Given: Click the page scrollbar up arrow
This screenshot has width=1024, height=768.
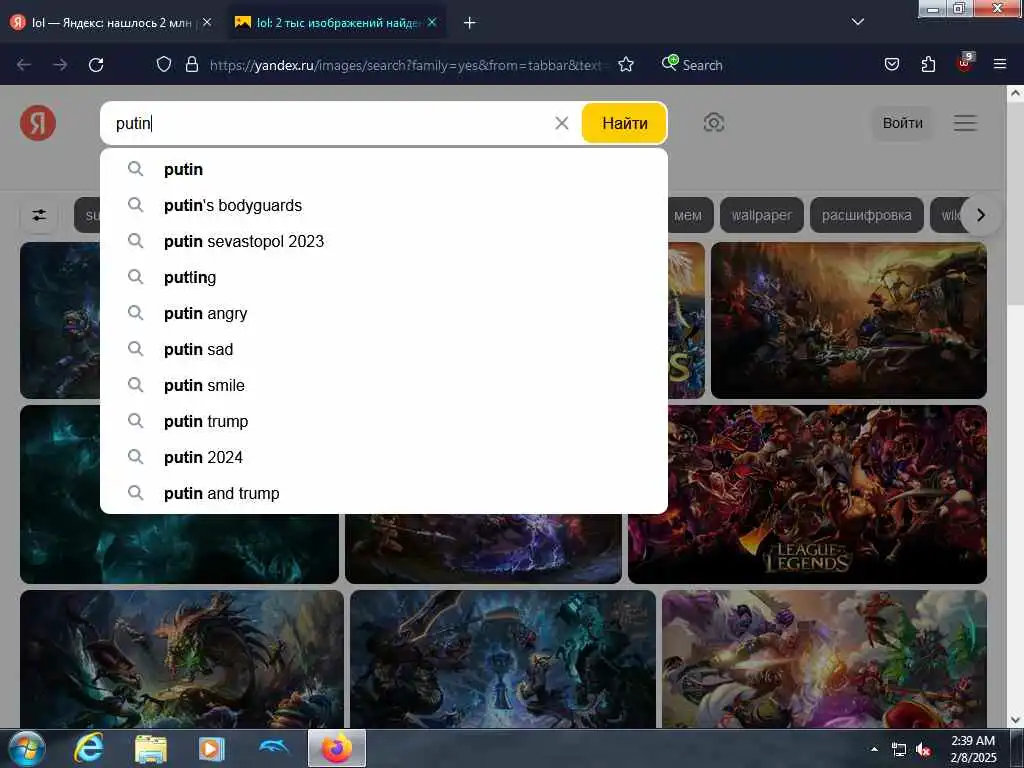Looking at the screenshot, I should click(1015, 93).
